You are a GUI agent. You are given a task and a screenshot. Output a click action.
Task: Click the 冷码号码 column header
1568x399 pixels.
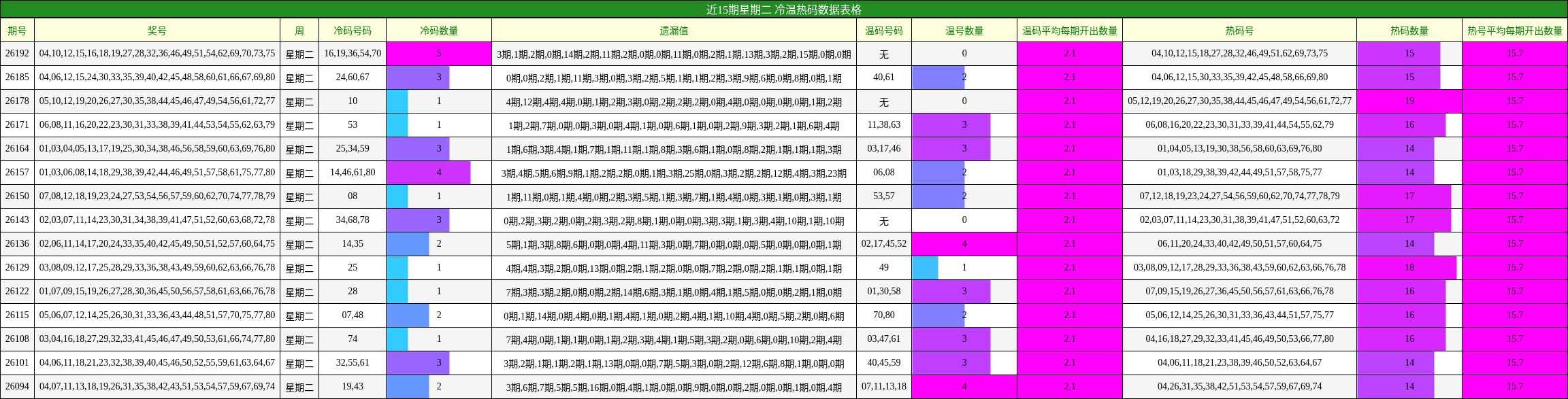(353, 31)
